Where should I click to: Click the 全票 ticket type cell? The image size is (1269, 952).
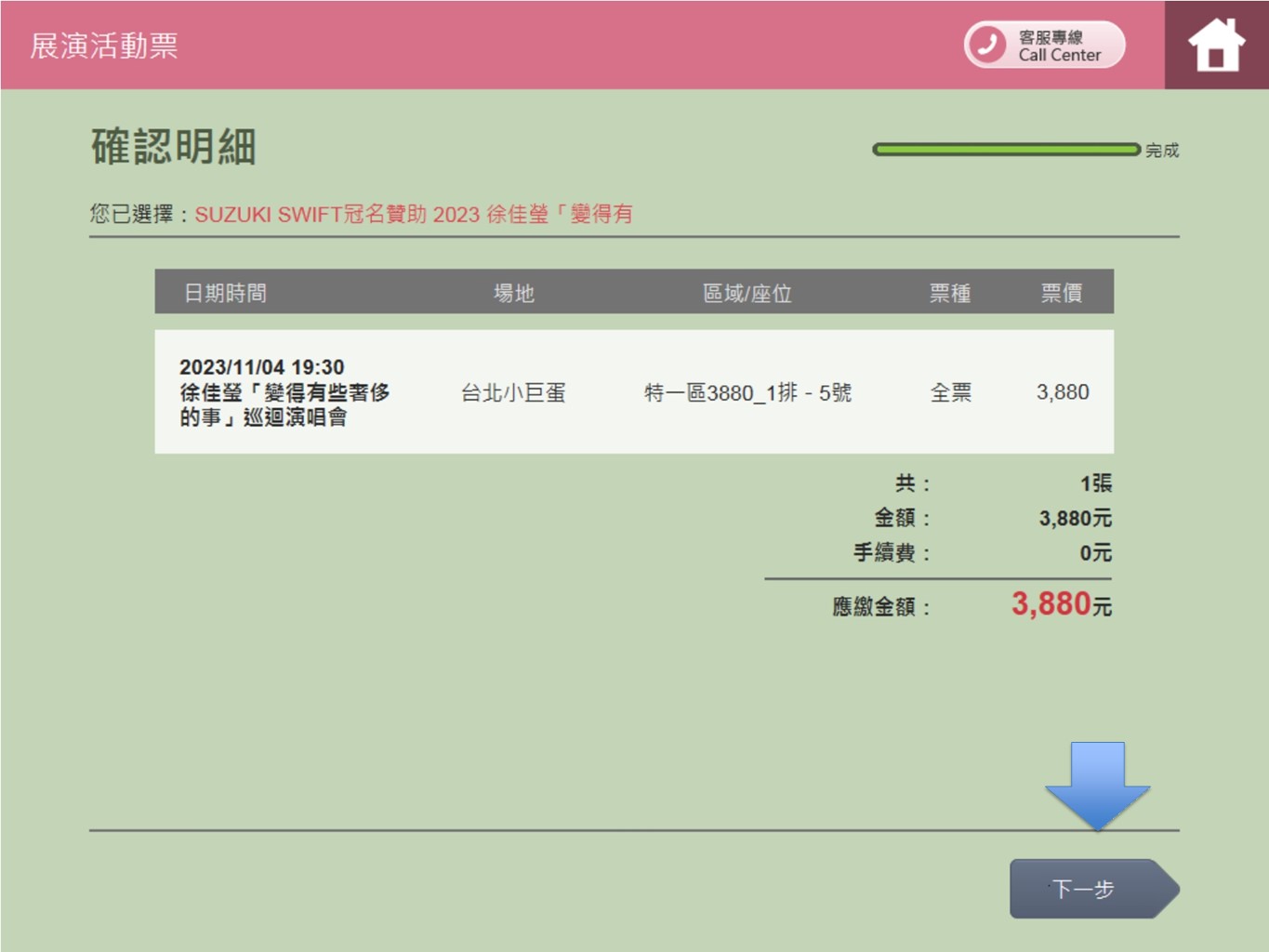[x=950, y=393]
